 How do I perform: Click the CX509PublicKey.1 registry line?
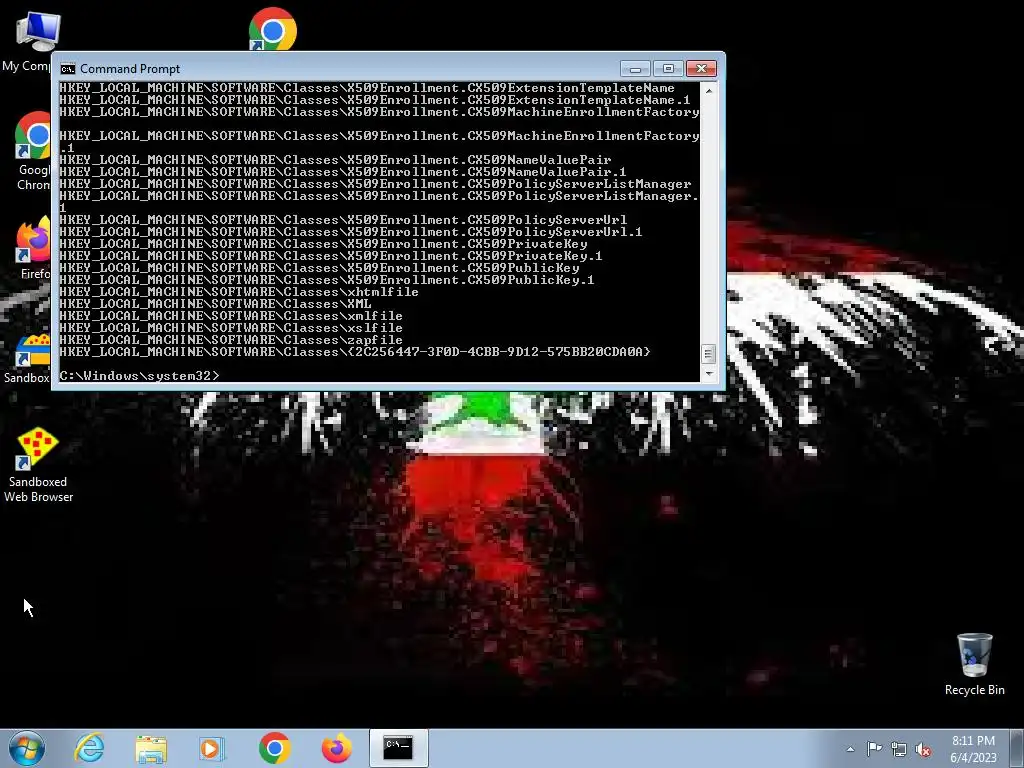327,280
